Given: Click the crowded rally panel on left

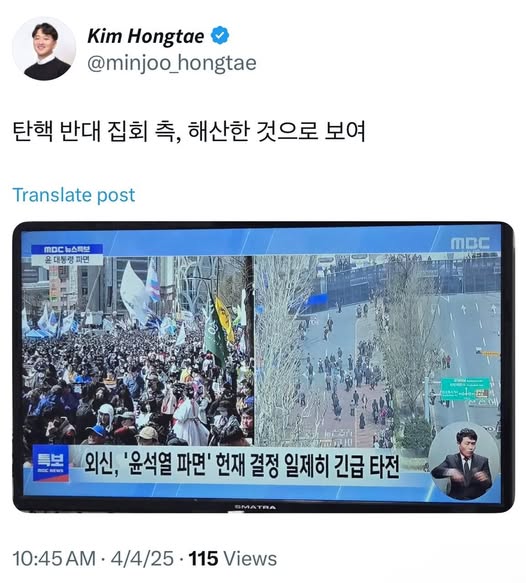Looking at the screenshot, I should [138, 351].
